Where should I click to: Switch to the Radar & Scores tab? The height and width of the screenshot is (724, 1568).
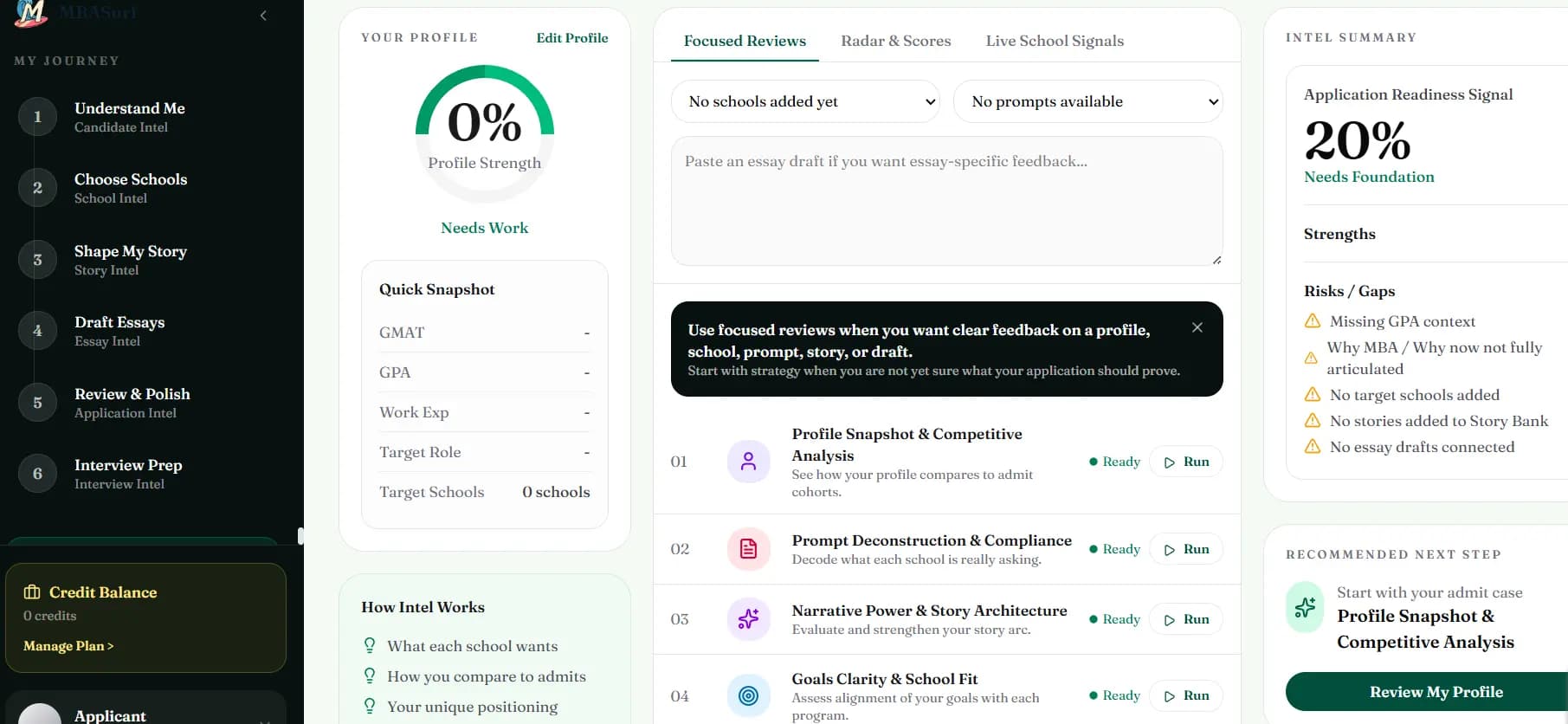point(896,41)
